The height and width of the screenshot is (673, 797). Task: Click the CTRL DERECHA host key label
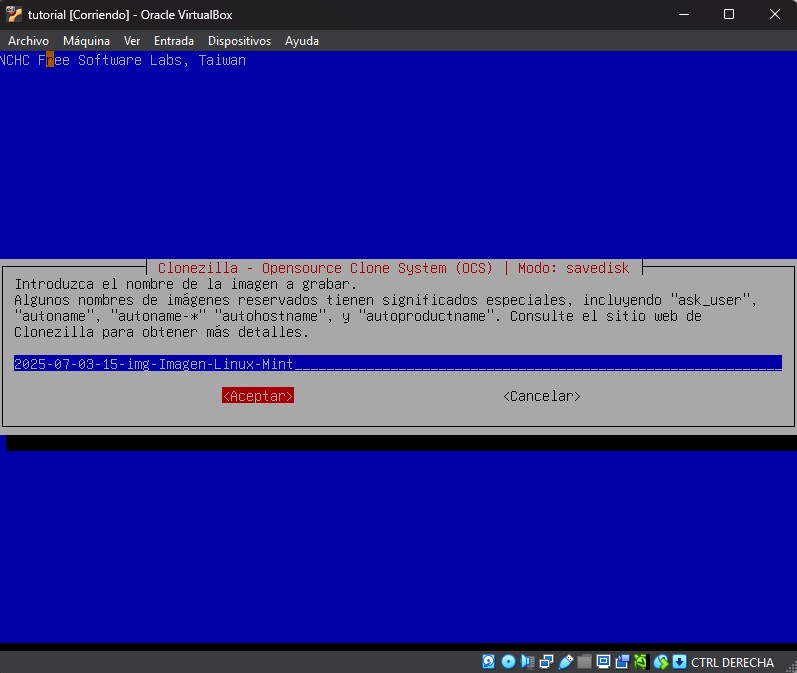[x=732, y=662]
